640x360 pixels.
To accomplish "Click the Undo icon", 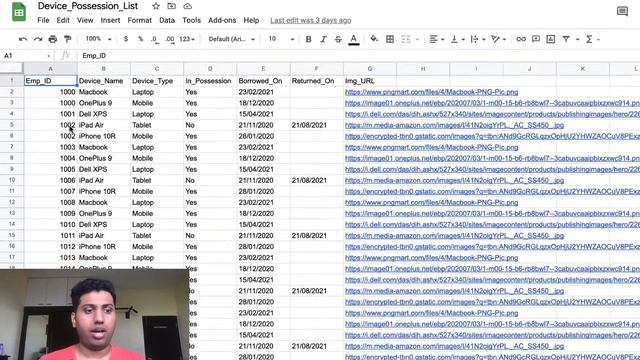I will [x=23, y=39].
